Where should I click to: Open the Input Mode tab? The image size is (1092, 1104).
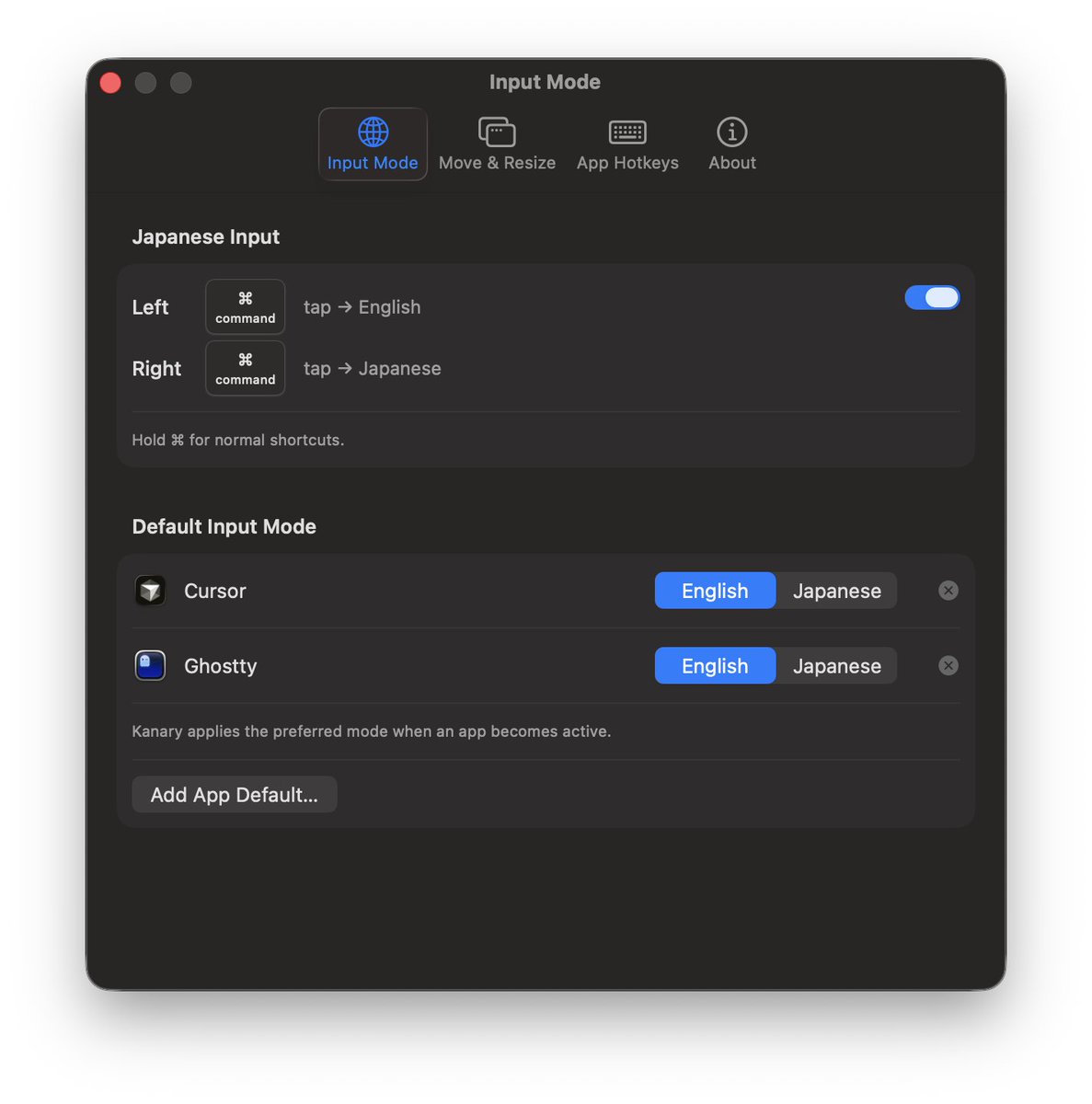pyautogui.click(x=373, y=144)
